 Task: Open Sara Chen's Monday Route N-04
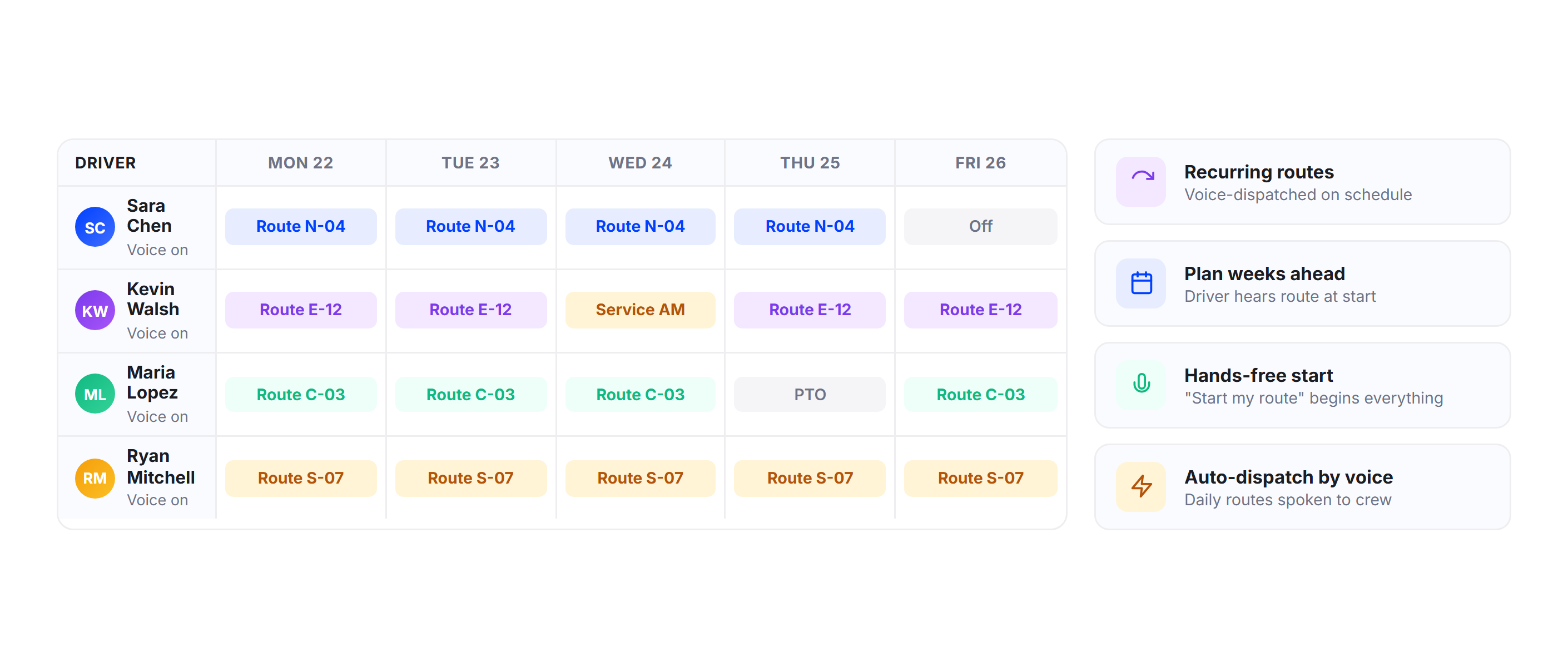301,226
